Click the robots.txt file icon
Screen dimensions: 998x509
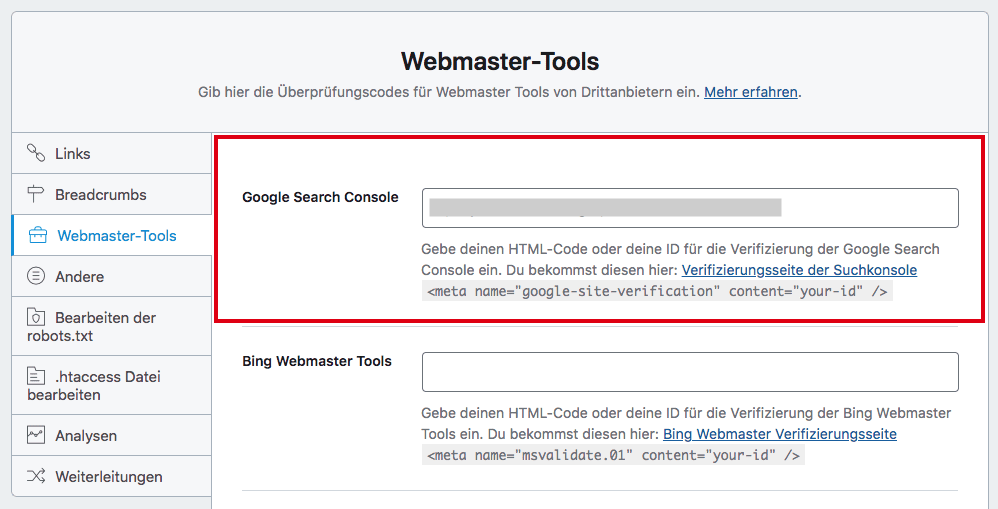[x=36, y=317]
